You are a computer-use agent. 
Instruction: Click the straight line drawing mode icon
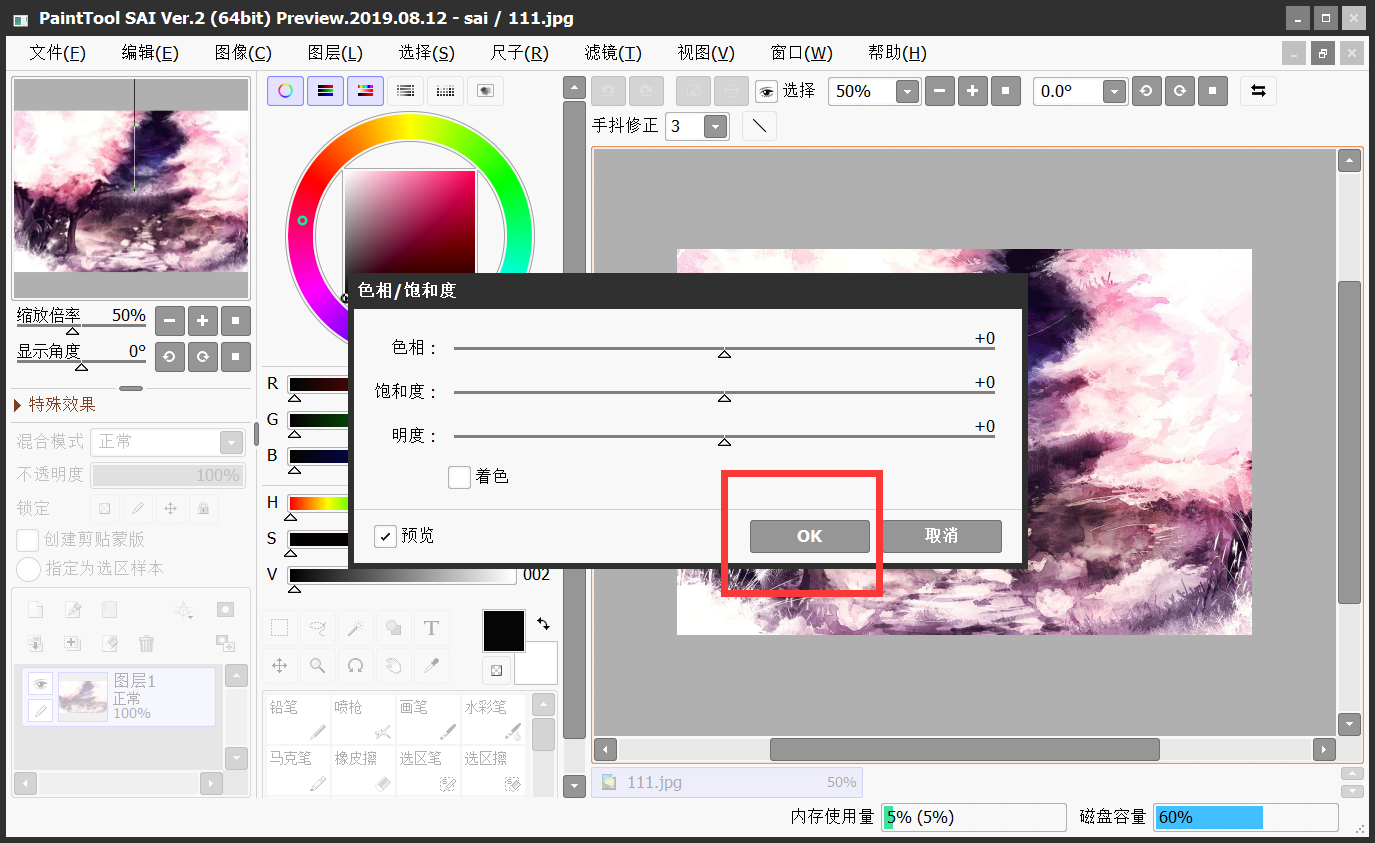[x=759, y=126]
